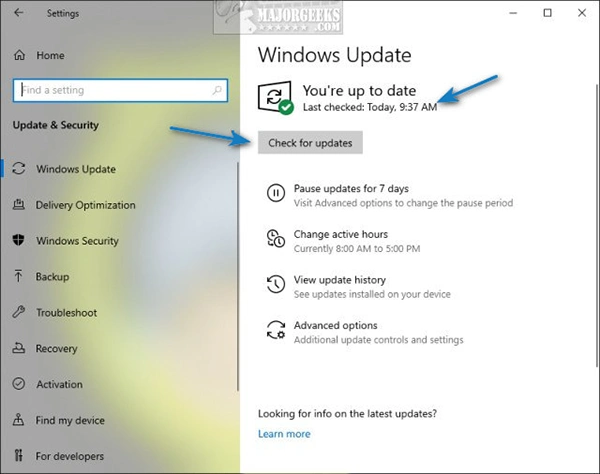Select Find my device

coord(70,420)
